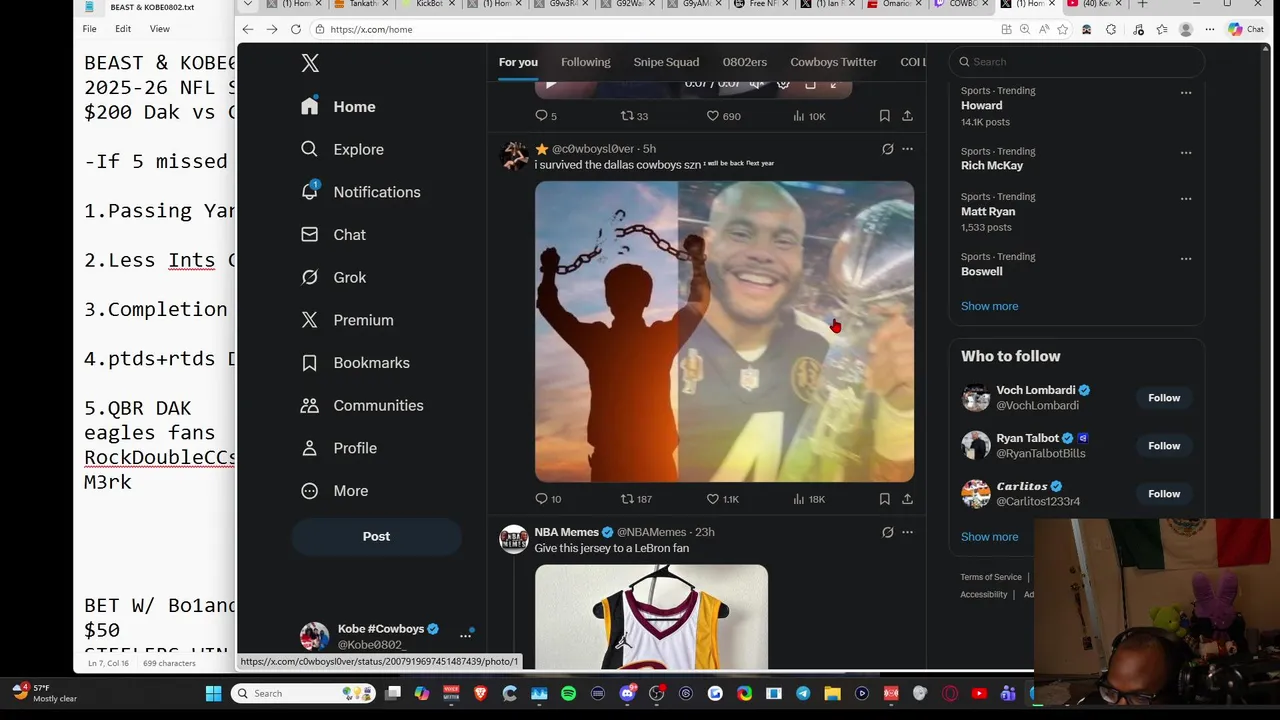Open the Dak Prescott trophy image
This screenshot has height=720, width=1280.
click(x=724, y=331)
